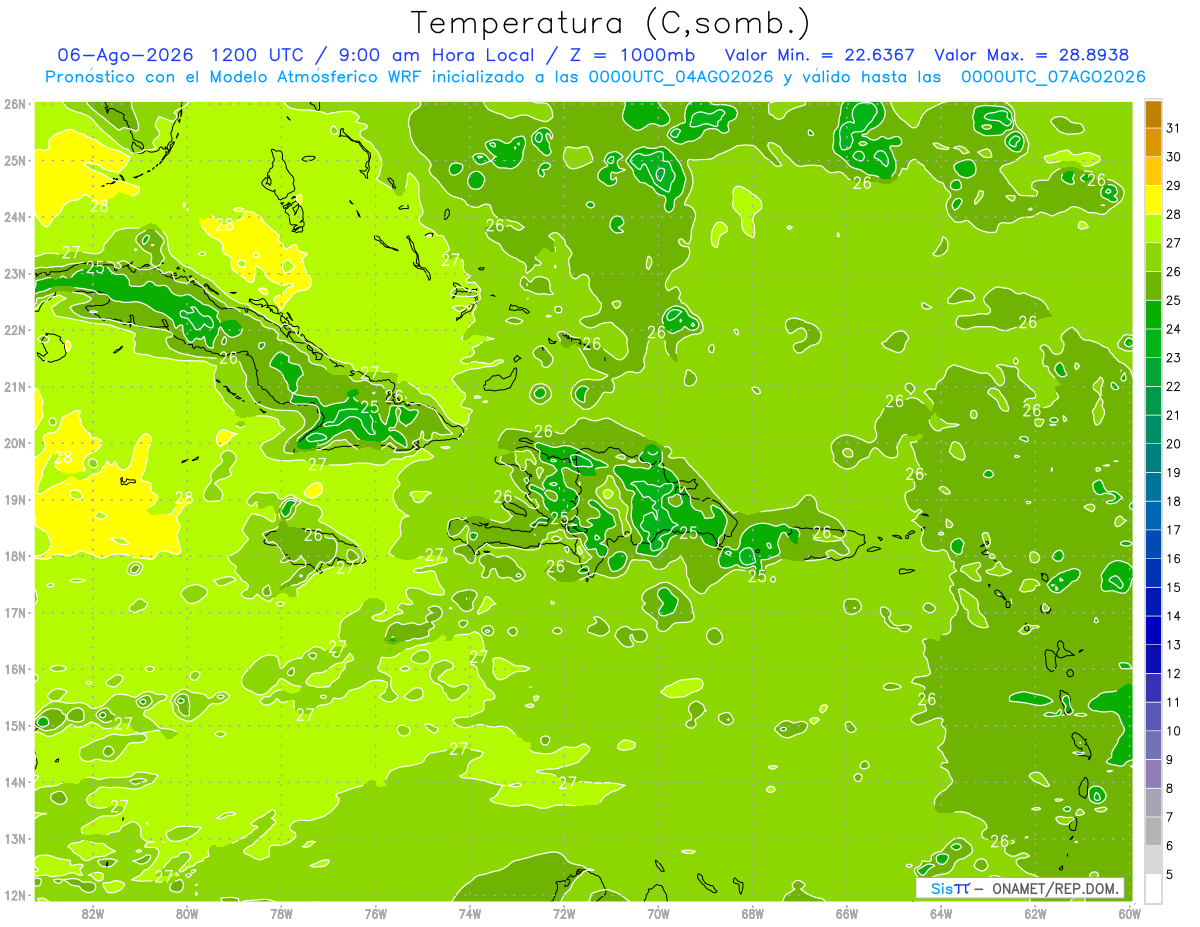1200x927 pixels.
Task: Click the '78W' longitude axis label
Action: tap(281, 913)
